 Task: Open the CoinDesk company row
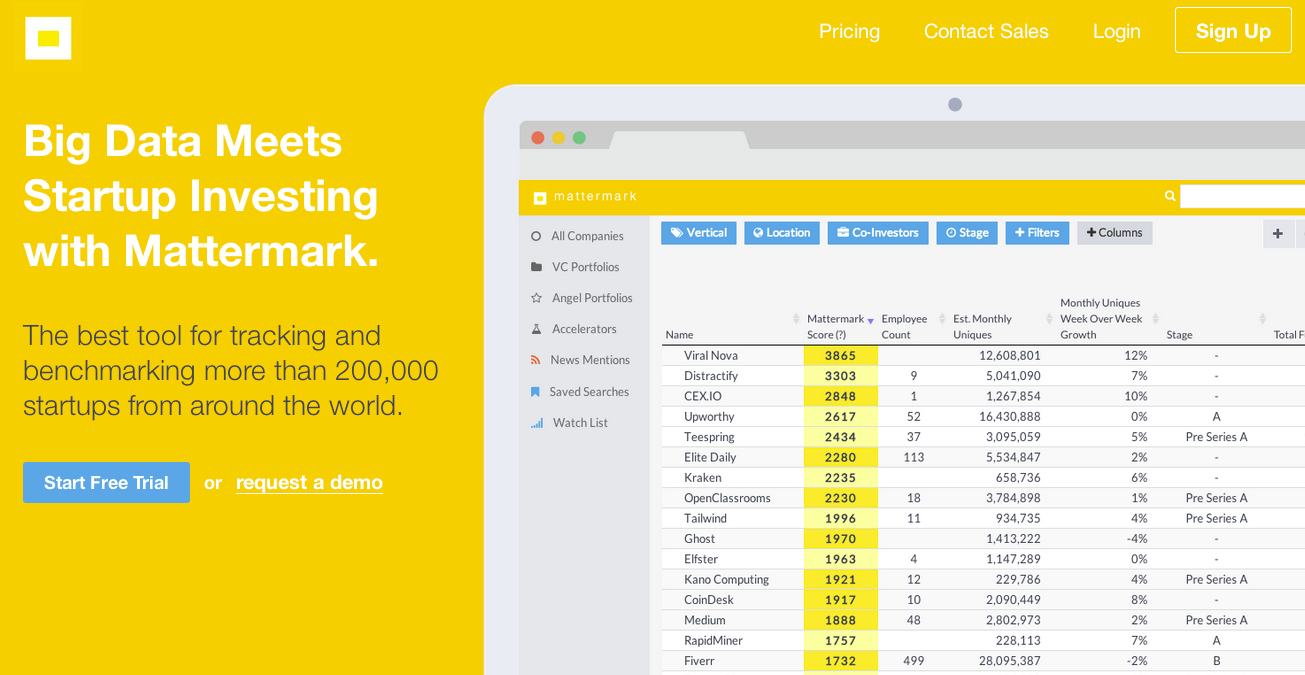coord(983,600)
